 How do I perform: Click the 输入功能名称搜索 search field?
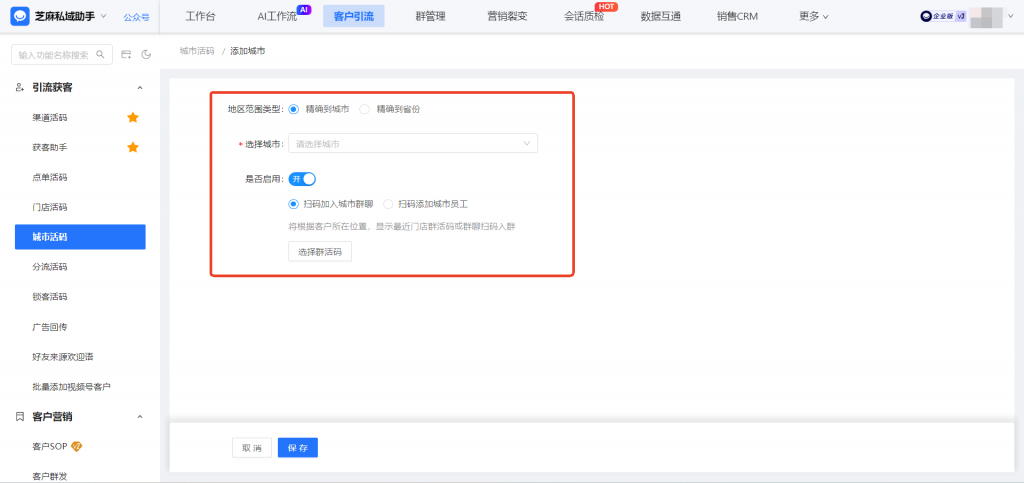pos(57,54)
